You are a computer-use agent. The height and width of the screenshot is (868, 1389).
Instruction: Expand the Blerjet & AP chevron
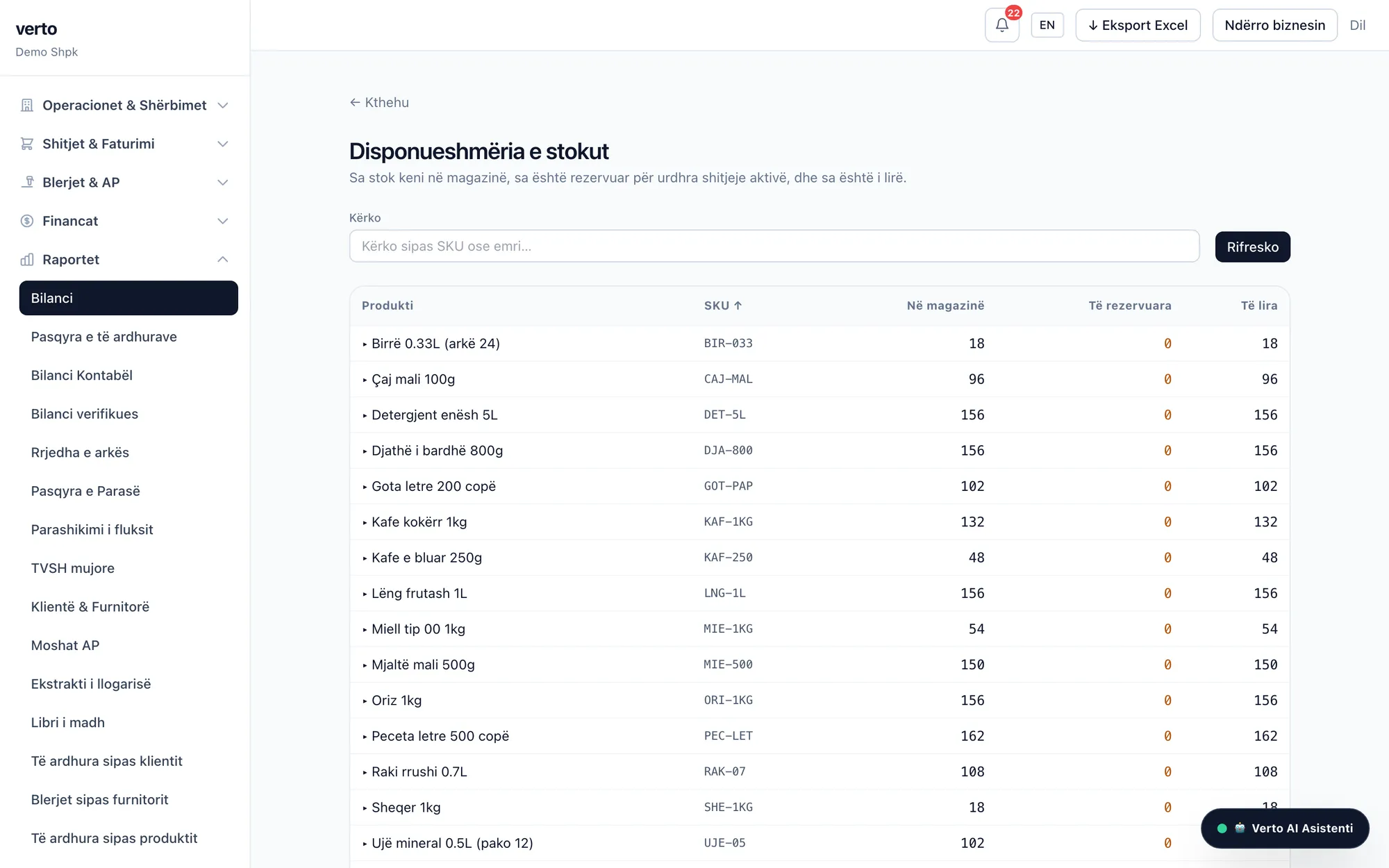[x=223, y=182]
